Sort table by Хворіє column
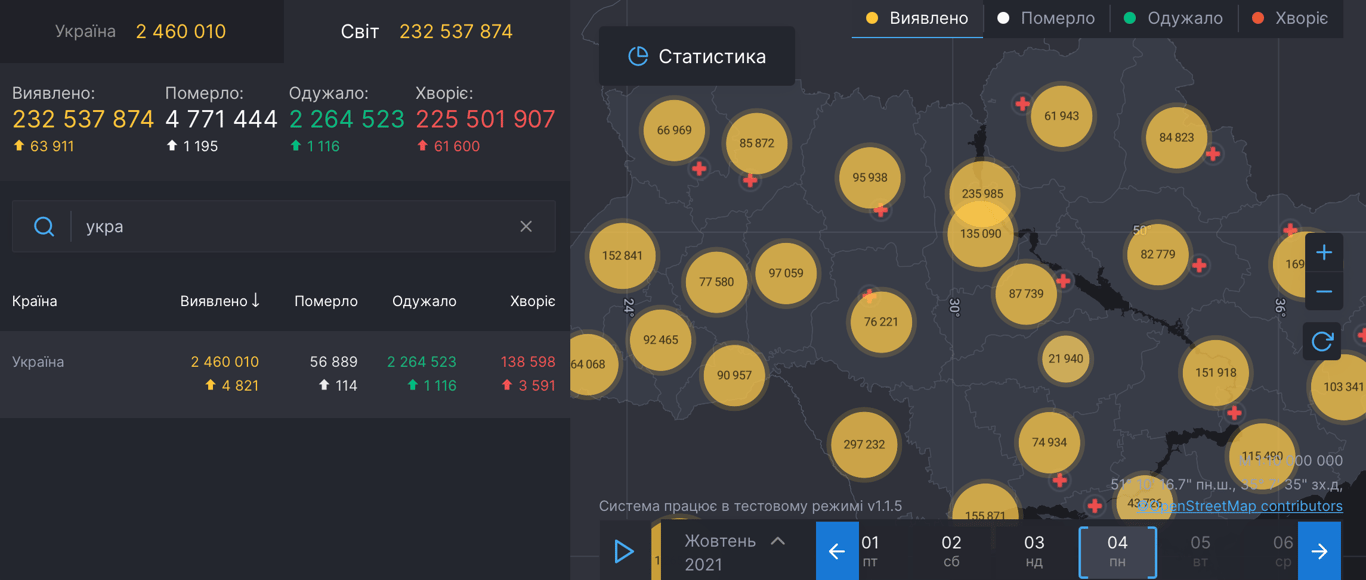1366x580 pixels. (x=532, y=301)
